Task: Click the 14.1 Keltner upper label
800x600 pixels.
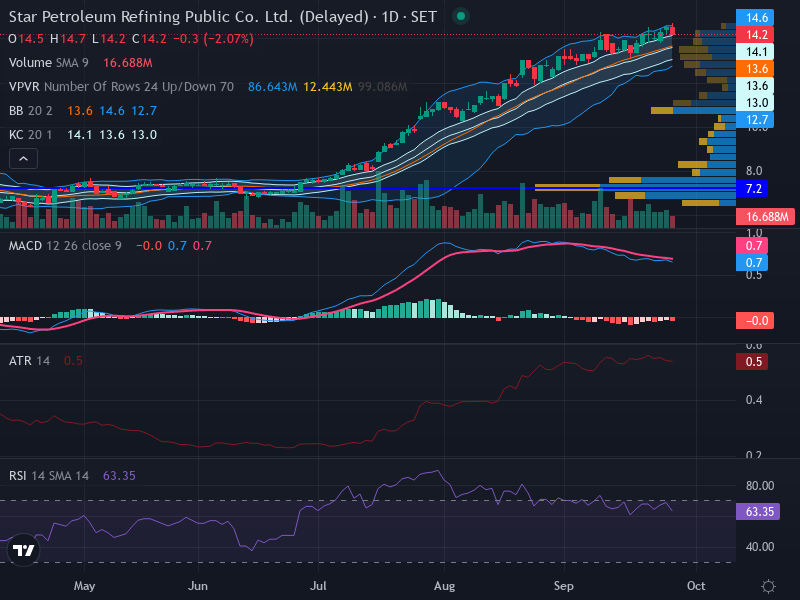Action: coord(755,52)
